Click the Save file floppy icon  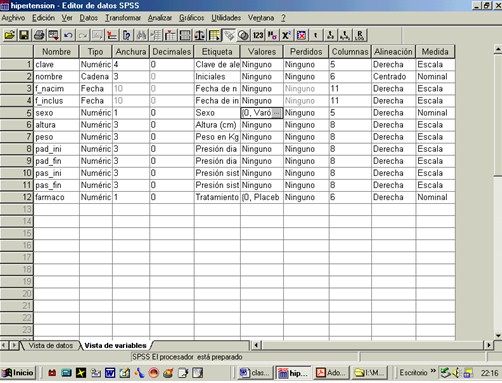click(x=24, y=35)
